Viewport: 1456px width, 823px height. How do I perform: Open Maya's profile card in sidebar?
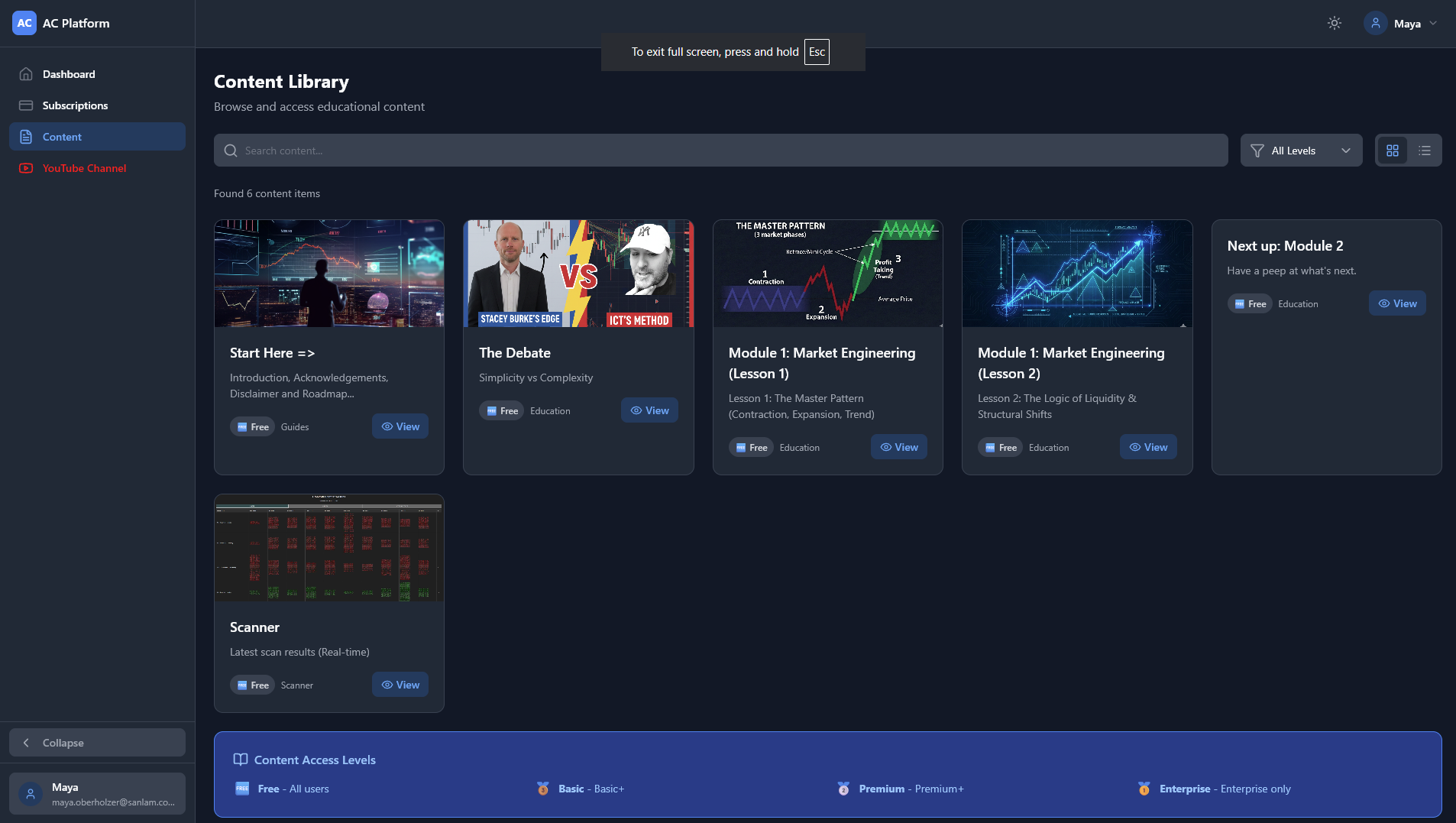[97, 793]
